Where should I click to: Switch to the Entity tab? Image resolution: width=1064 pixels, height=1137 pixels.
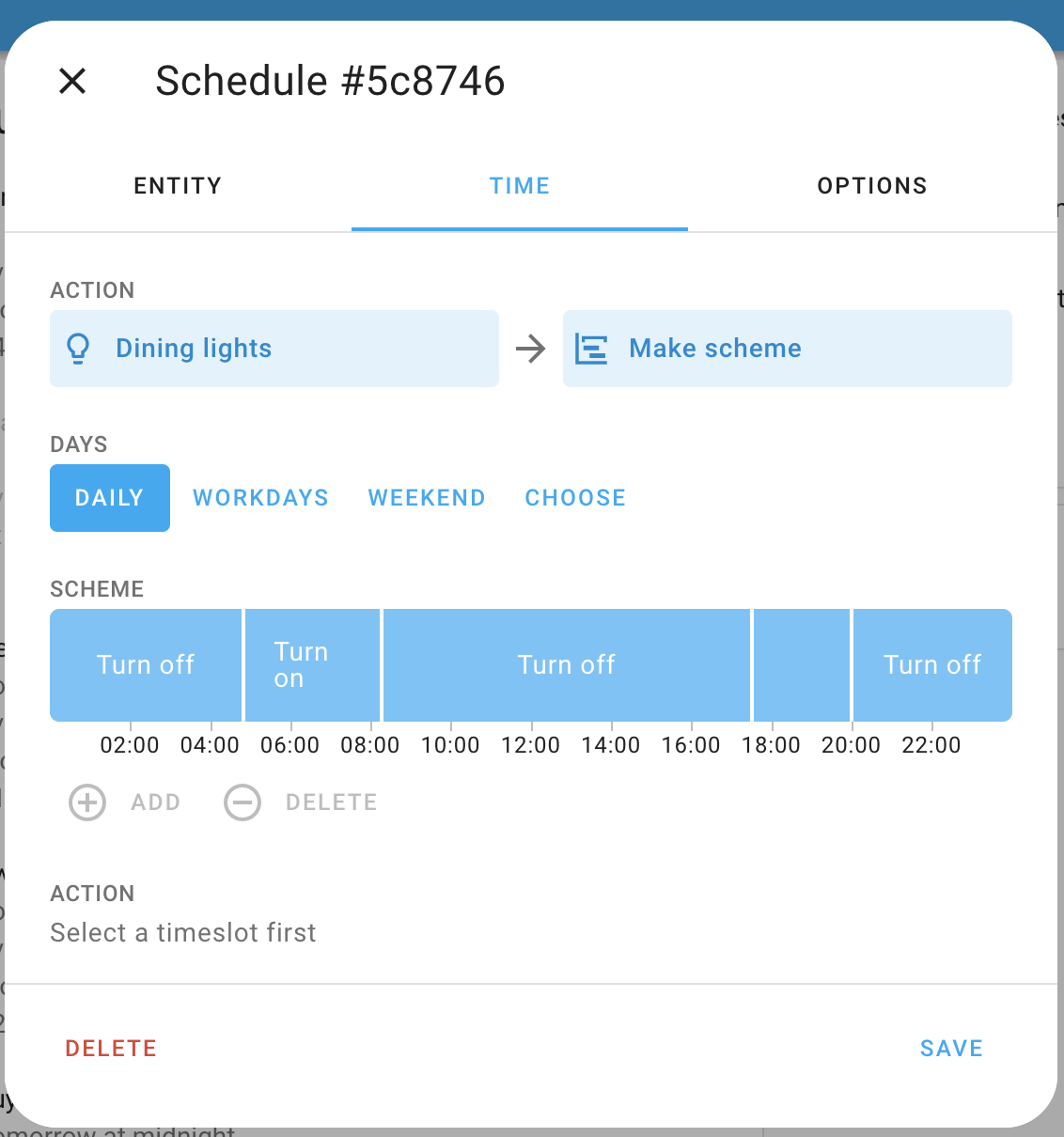coord(177,185)
